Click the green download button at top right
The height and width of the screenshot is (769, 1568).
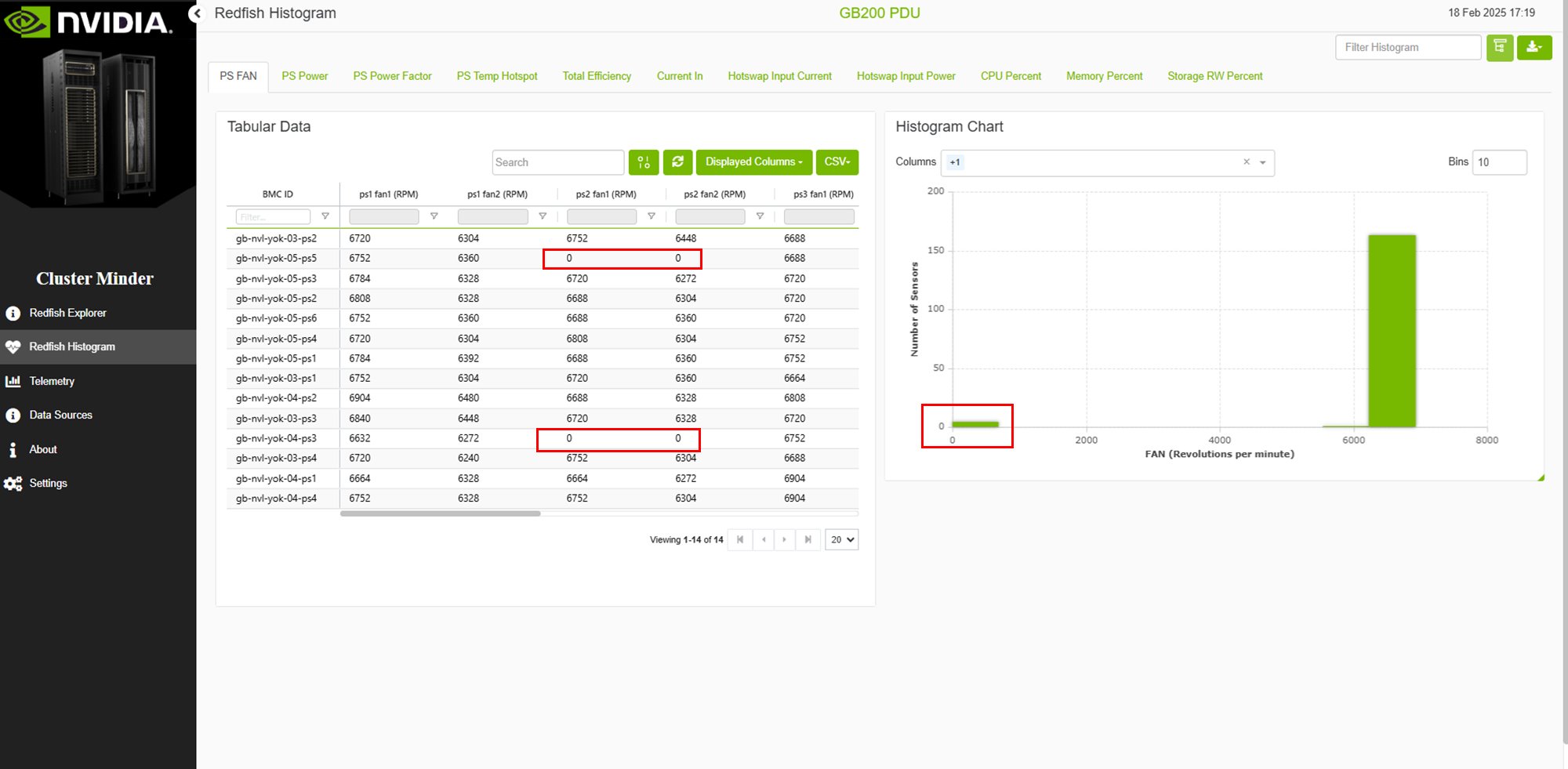pyautogui.click(x=1534, y=48)
